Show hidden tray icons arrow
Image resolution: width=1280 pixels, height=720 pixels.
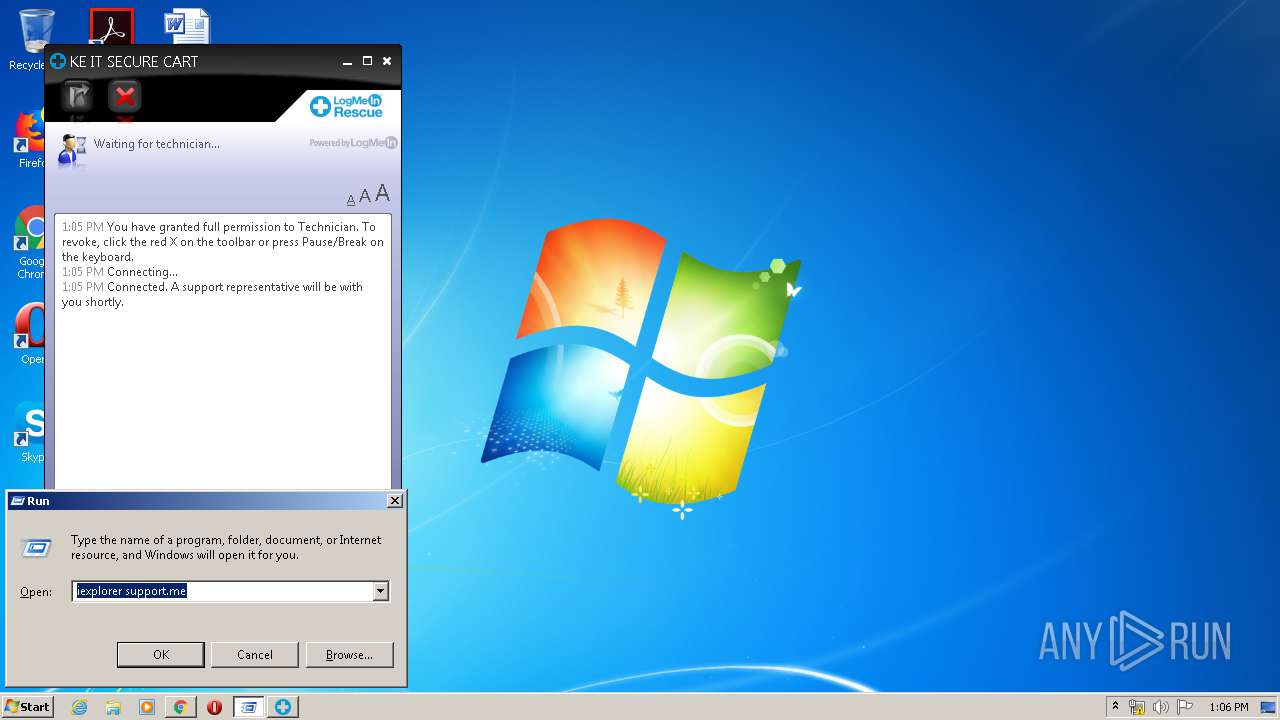pos(1115,706)
